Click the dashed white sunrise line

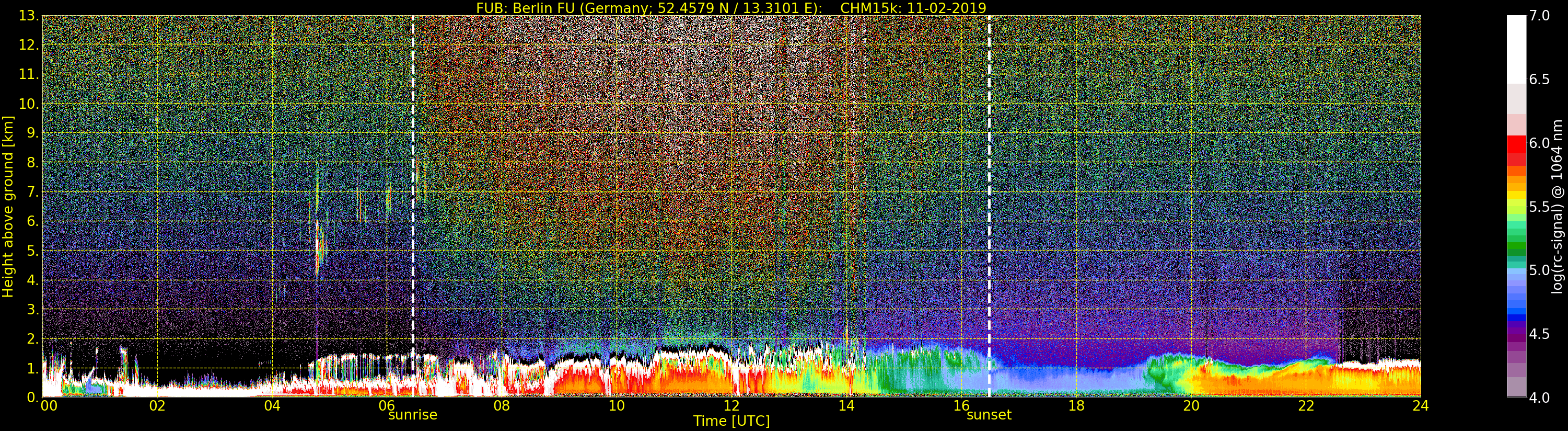[413, 206]
